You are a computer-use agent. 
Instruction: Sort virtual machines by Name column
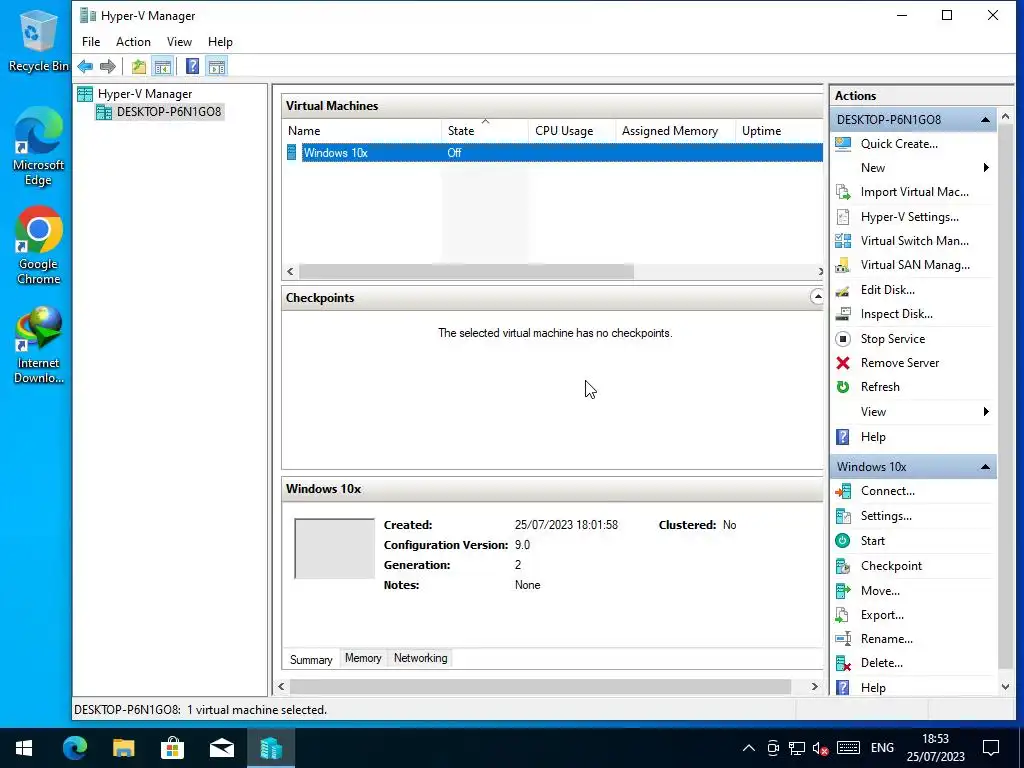(x=361, y=131)
